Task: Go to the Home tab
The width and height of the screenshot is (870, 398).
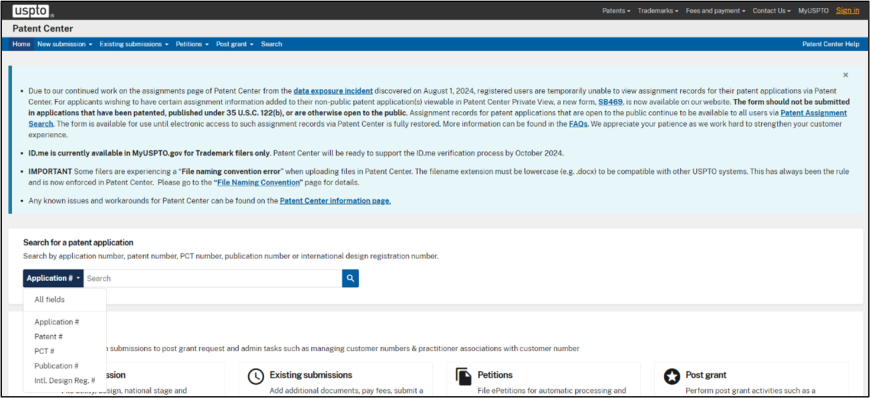Action: pyautogui.click(x=21, y=44)
